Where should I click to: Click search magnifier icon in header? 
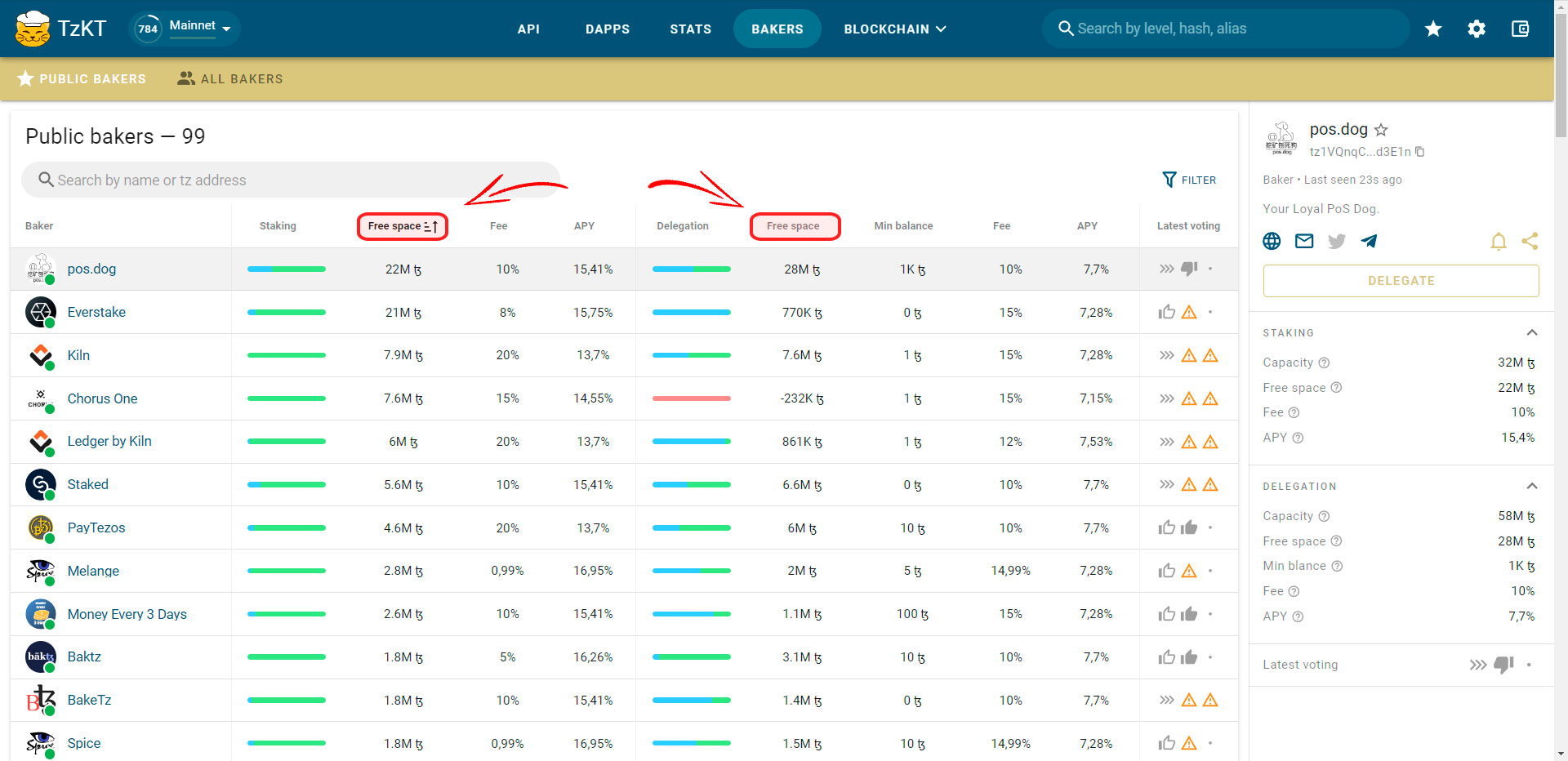(1066, 29)
